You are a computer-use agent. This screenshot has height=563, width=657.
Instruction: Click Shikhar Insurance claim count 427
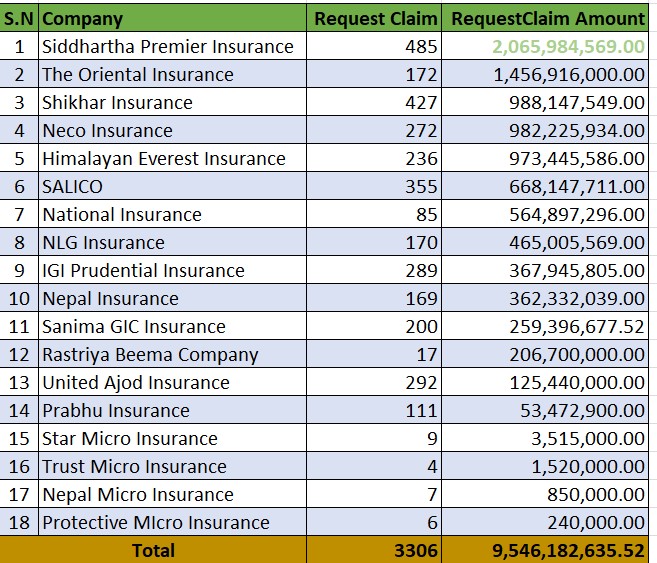coord(421,102)
